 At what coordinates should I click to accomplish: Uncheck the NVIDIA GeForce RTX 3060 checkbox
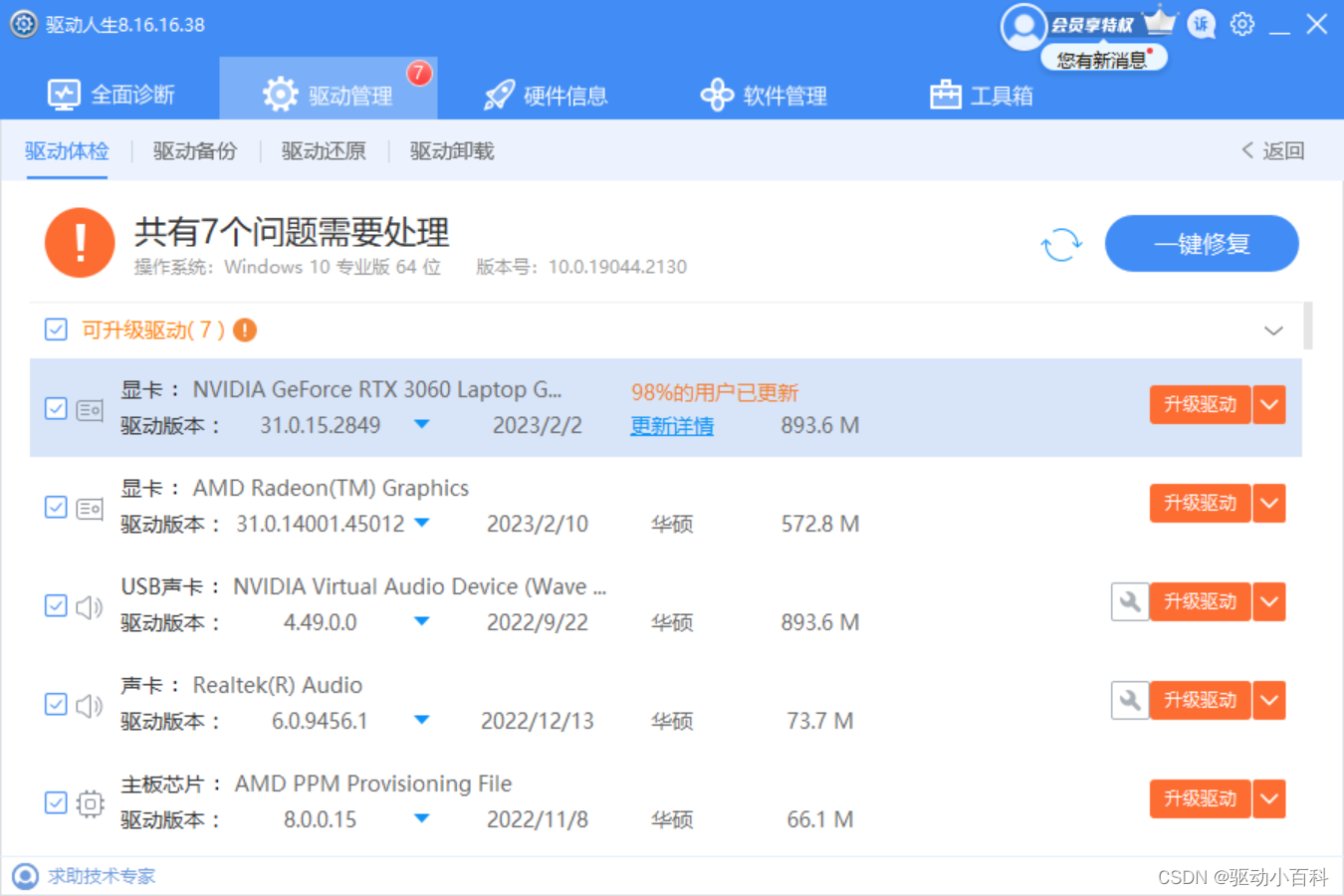coord(56,409)
